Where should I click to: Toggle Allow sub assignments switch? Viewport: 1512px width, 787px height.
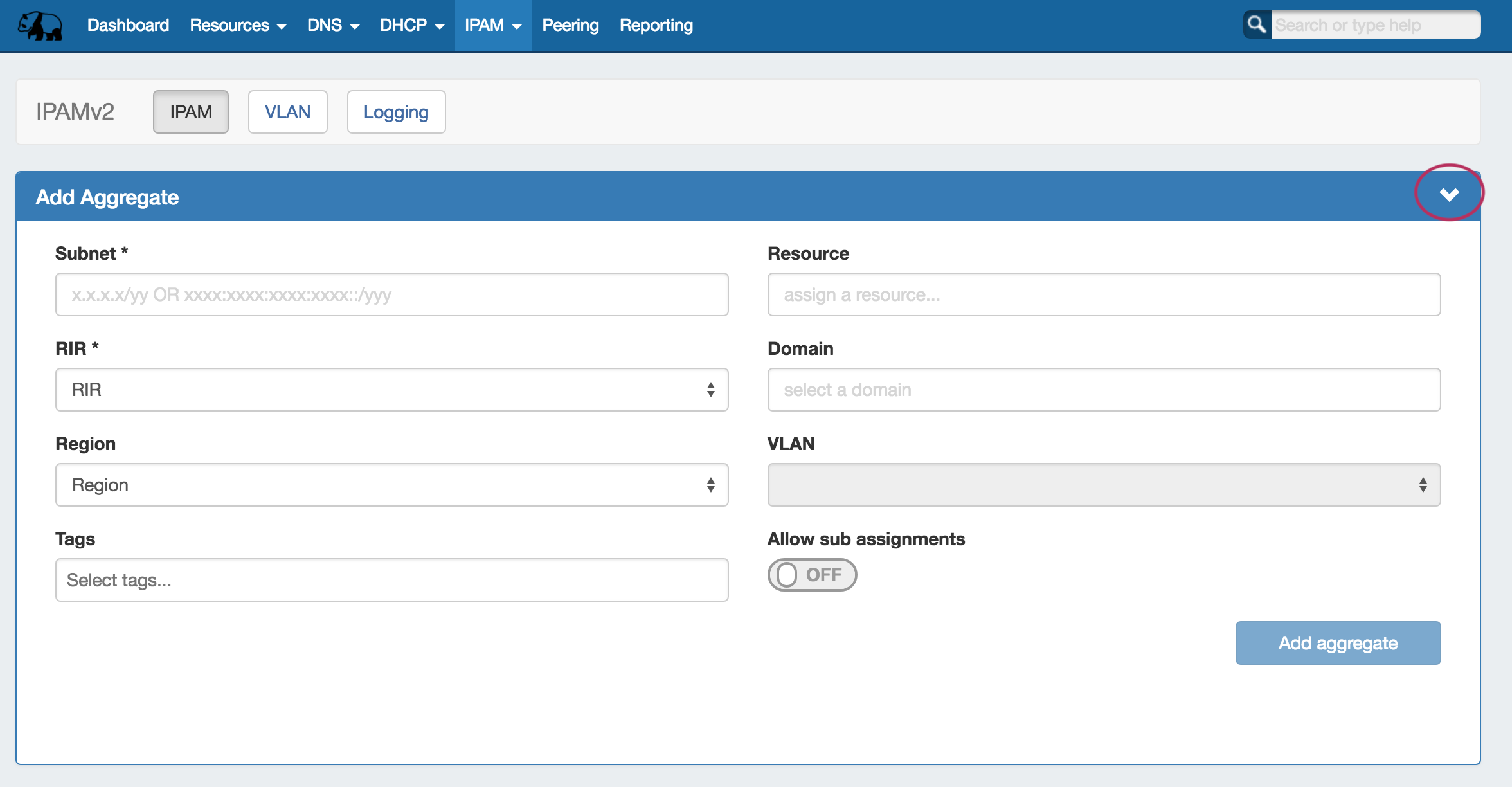click(x=812, y=574)
